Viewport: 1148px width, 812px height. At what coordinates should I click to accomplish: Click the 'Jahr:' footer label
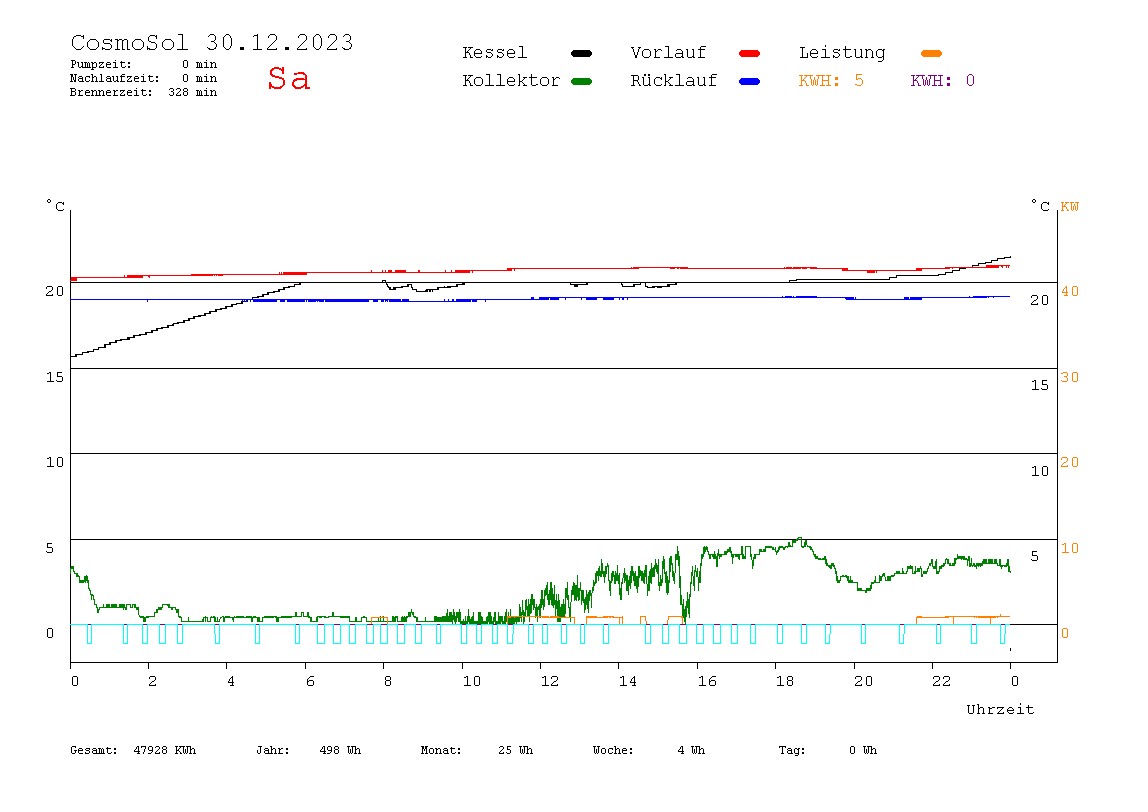tap(272, 750)
